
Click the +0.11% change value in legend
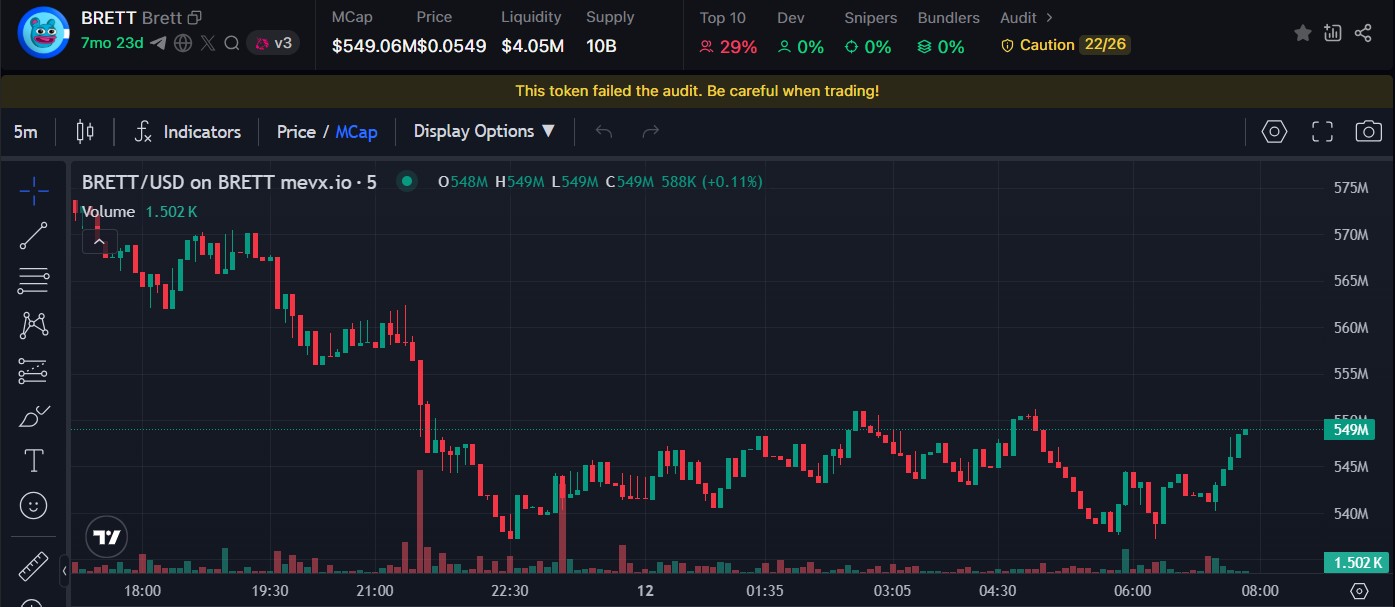tap(732, 182)
